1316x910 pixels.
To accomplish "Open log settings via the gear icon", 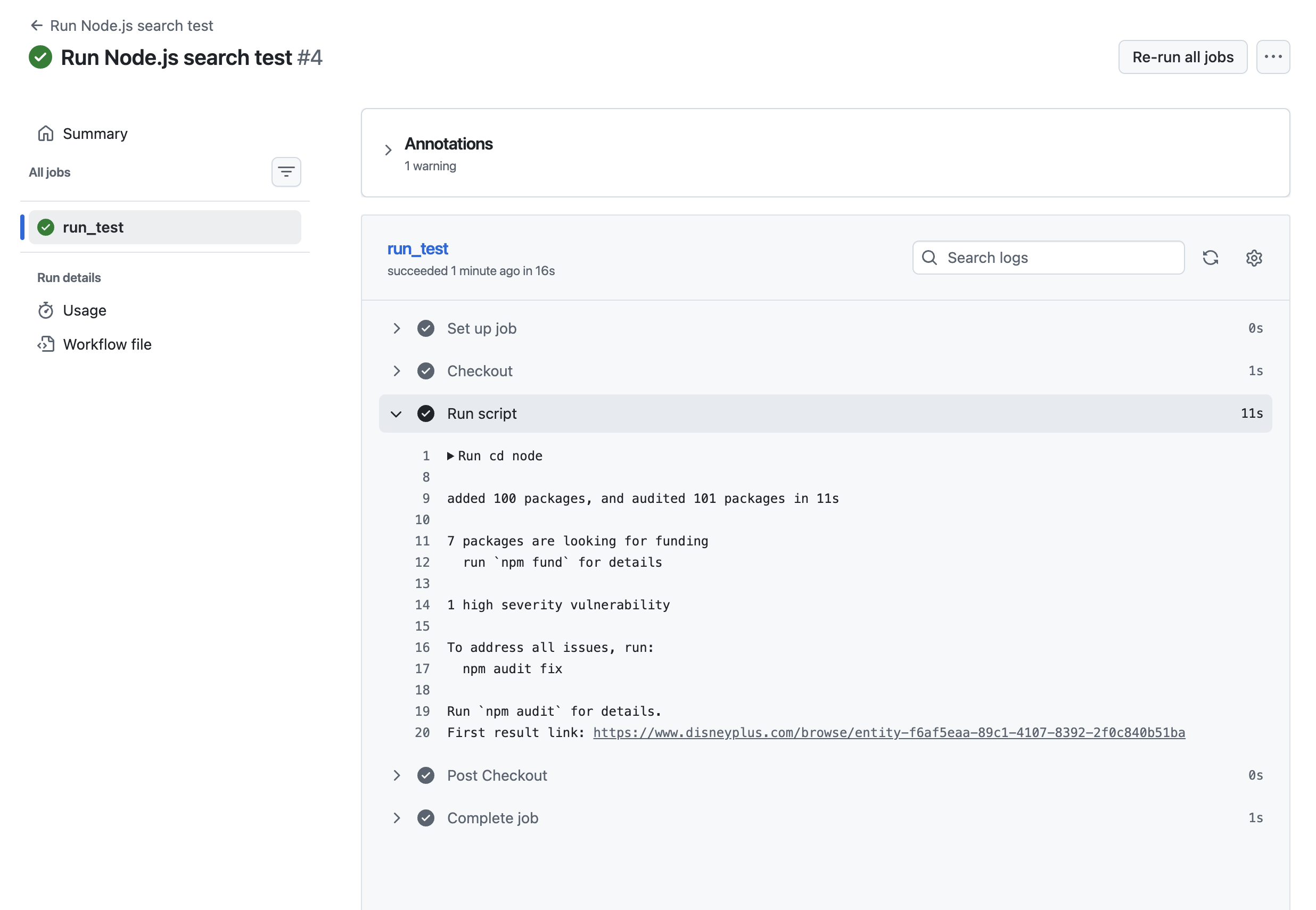I will [x=1253, y=258].
